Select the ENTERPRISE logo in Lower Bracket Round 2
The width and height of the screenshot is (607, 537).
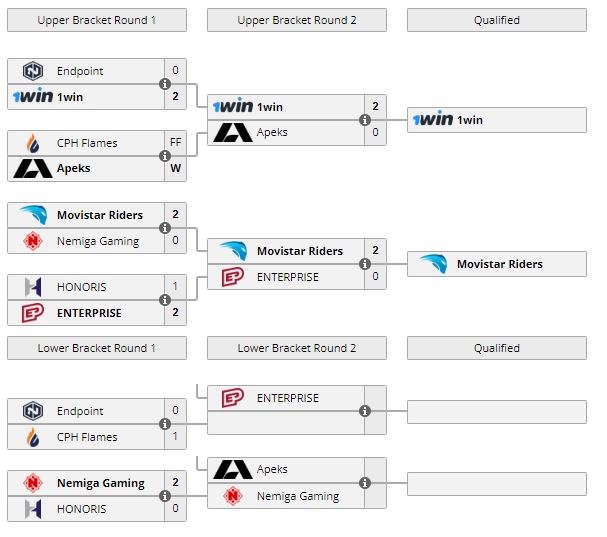(x=233, y=398)
